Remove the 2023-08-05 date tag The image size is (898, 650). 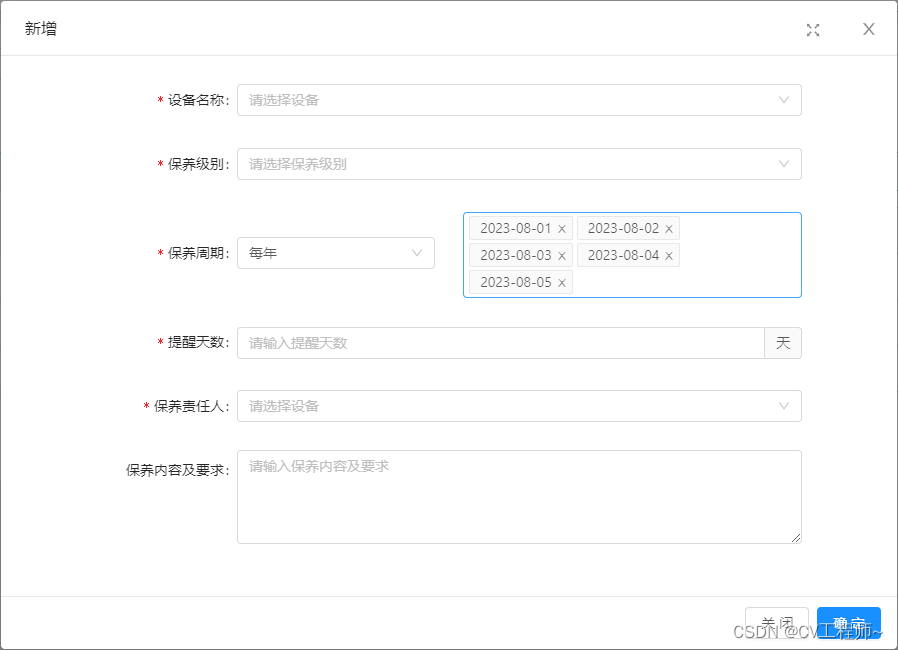[562, 283]
